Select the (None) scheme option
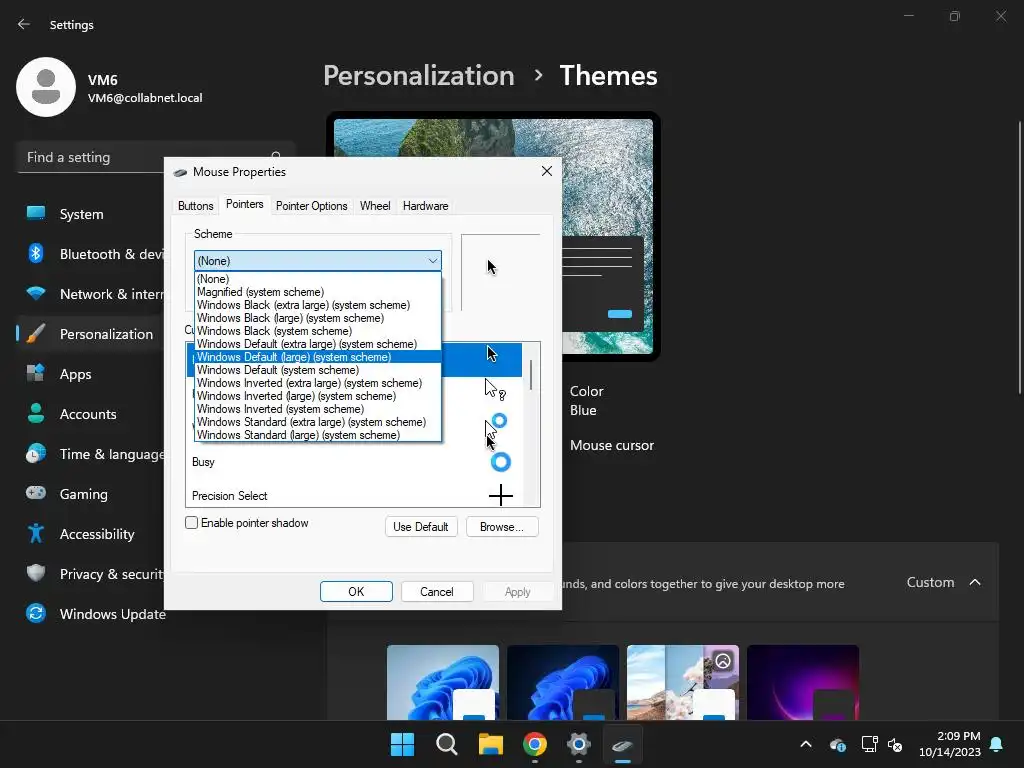This screenshot has width=1024, height=768. (318, 279)
